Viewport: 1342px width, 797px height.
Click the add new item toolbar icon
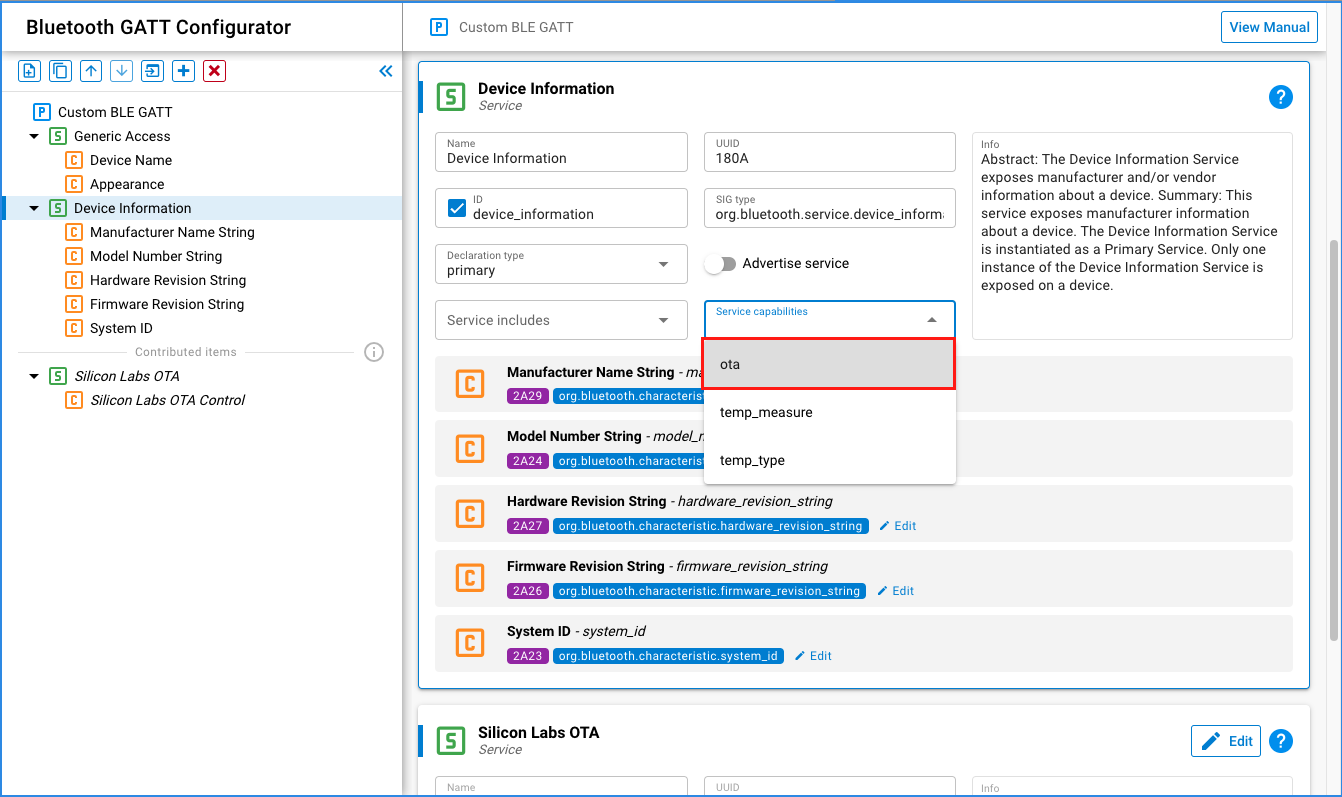coord(30,71)
